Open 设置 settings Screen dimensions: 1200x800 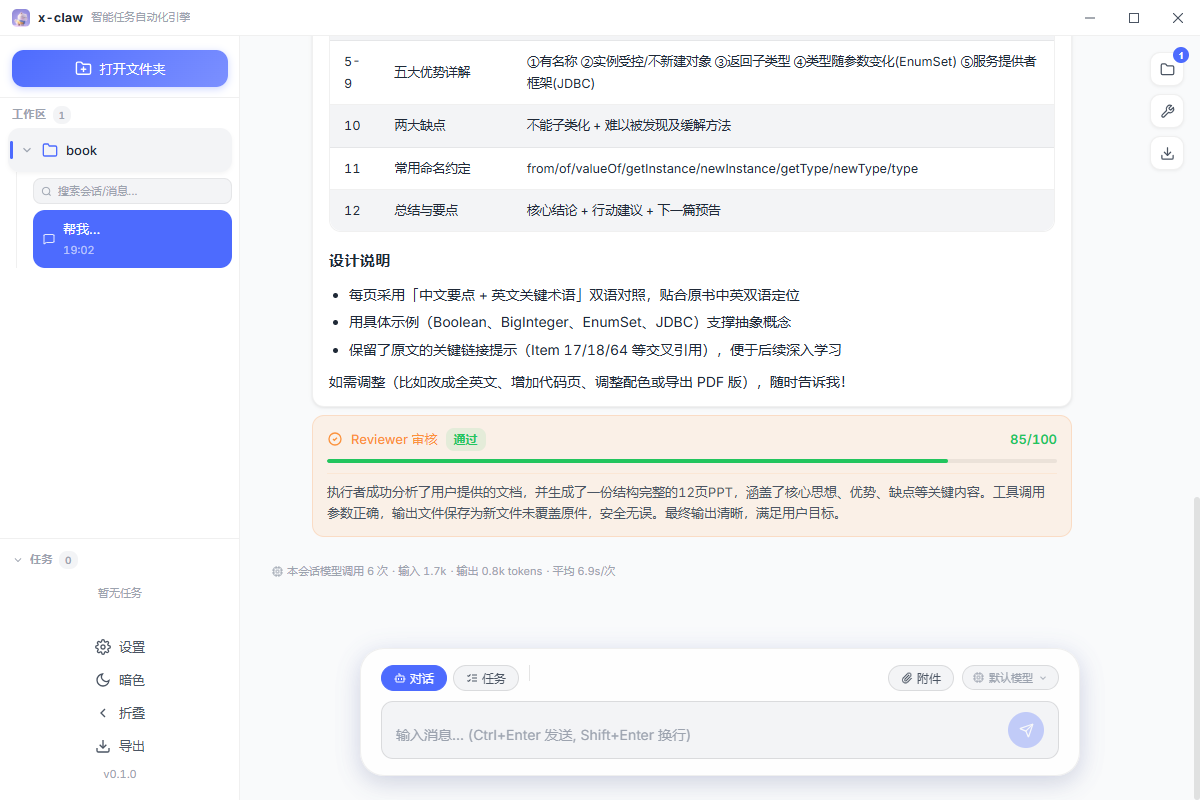(120, 647)
